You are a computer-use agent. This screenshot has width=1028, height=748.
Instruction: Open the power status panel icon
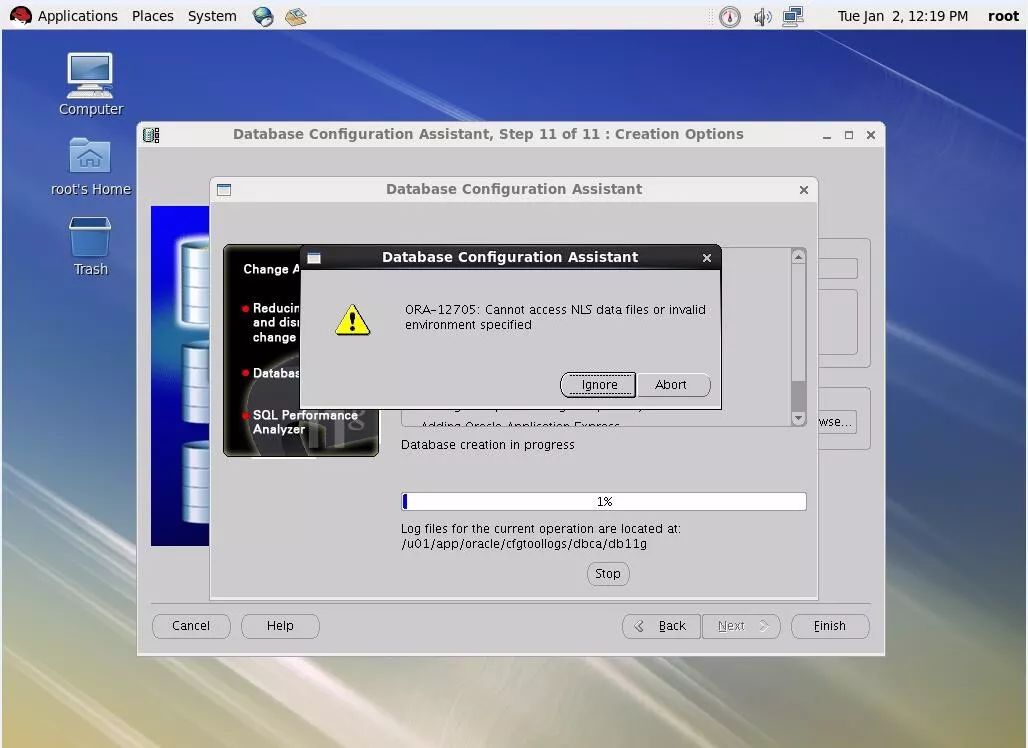(x=729, y=16)
